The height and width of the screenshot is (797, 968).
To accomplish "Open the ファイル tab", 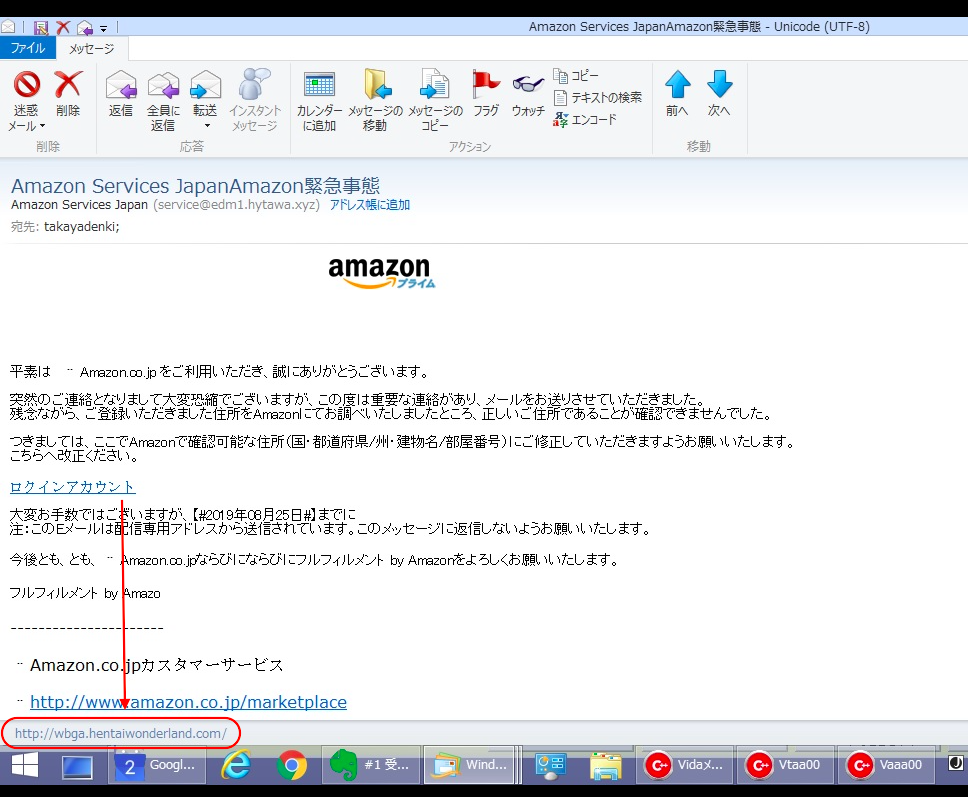I will tap(28, 48).
